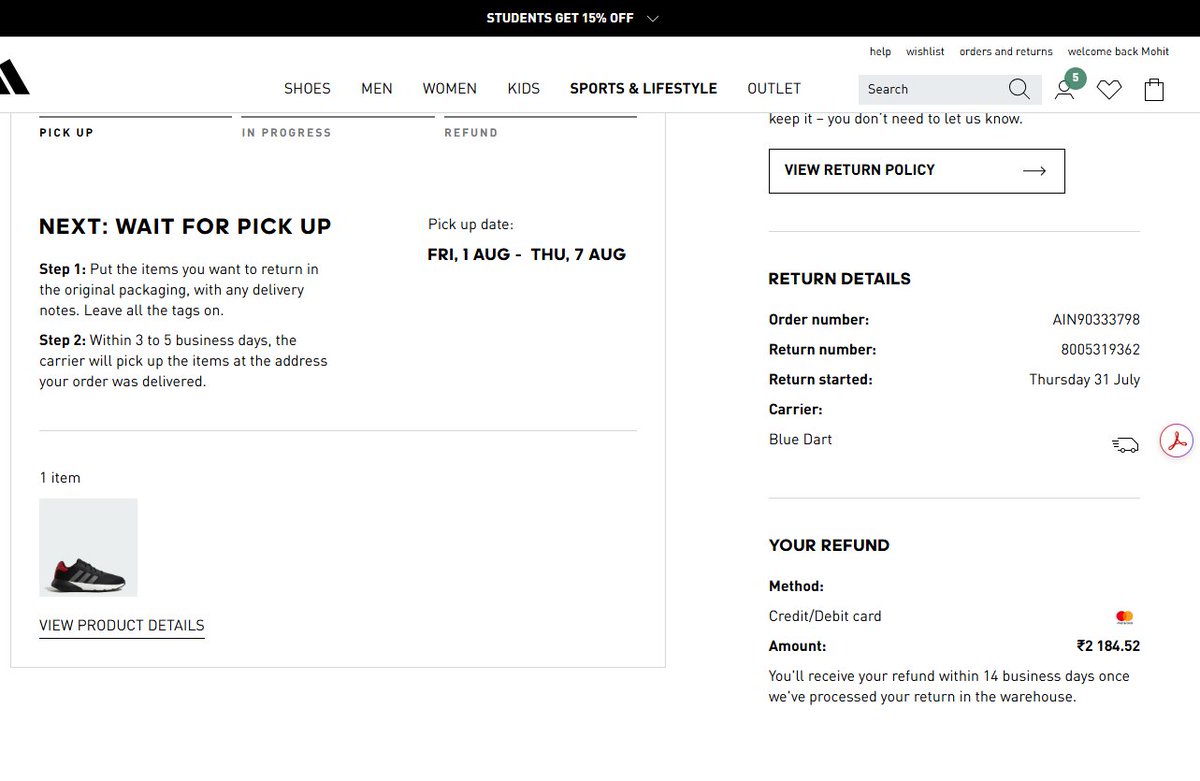Image resolution: width=1200 pixels, height=781 pixels.
Task: Click the search magnifier icon
Action: coord(1019,89)
